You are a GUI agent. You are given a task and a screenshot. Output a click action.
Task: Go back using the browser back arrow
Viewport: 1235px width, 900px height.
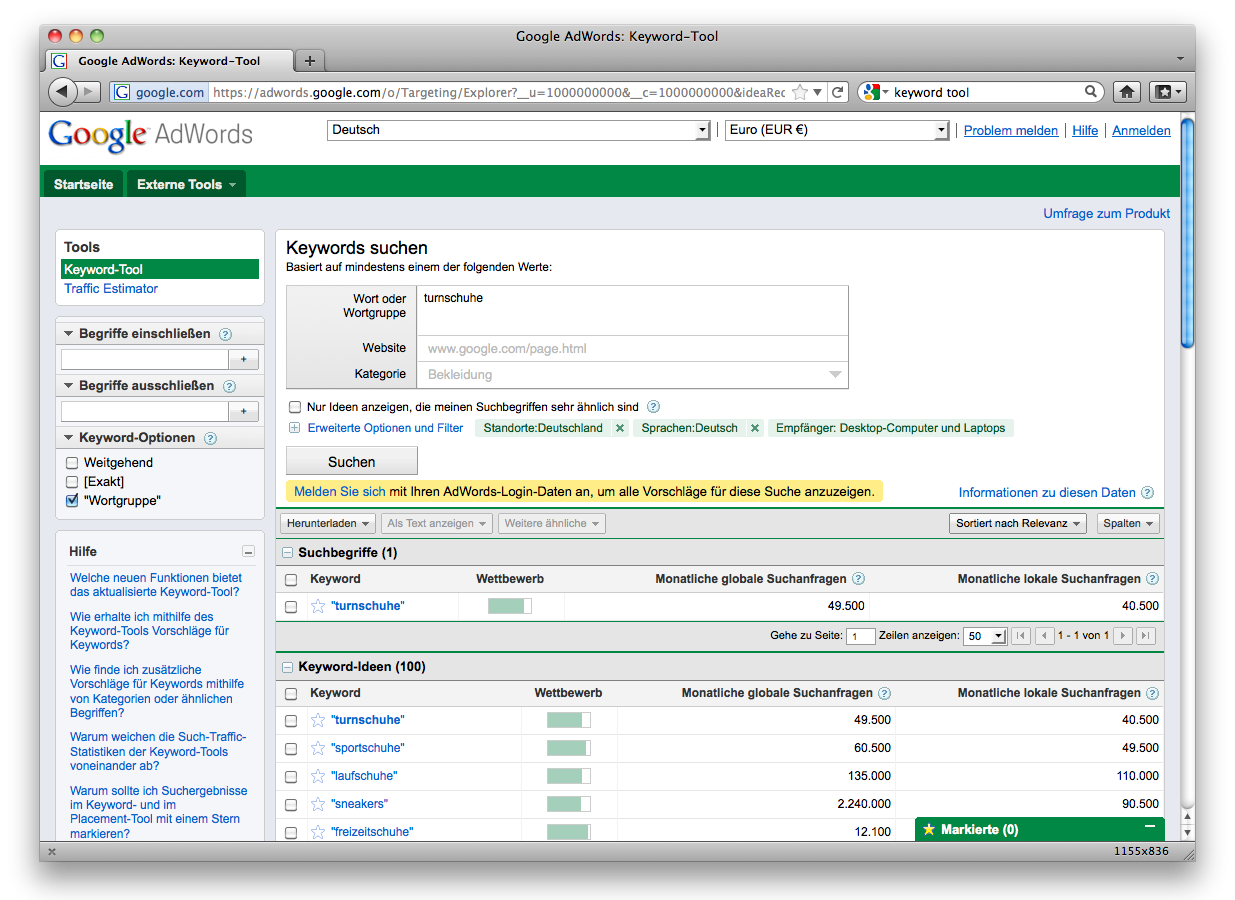coord(62,92)
